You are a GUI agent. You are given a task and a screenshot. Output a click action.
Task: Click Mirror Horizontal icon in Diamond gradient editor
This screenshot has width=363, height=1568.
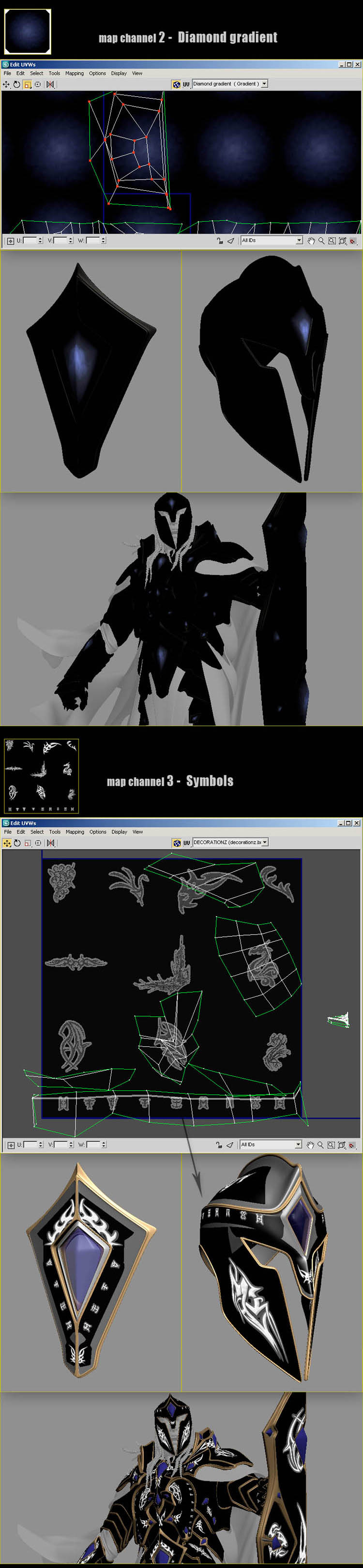click(x=50, y=85)
